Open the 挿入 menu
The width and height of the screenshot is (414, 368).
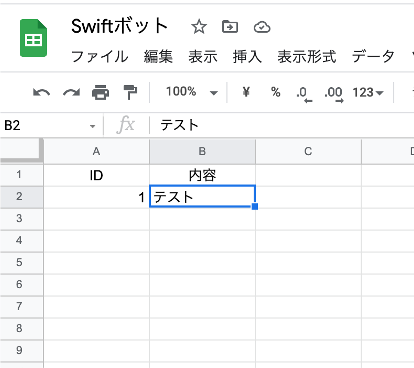click(247, 56)
